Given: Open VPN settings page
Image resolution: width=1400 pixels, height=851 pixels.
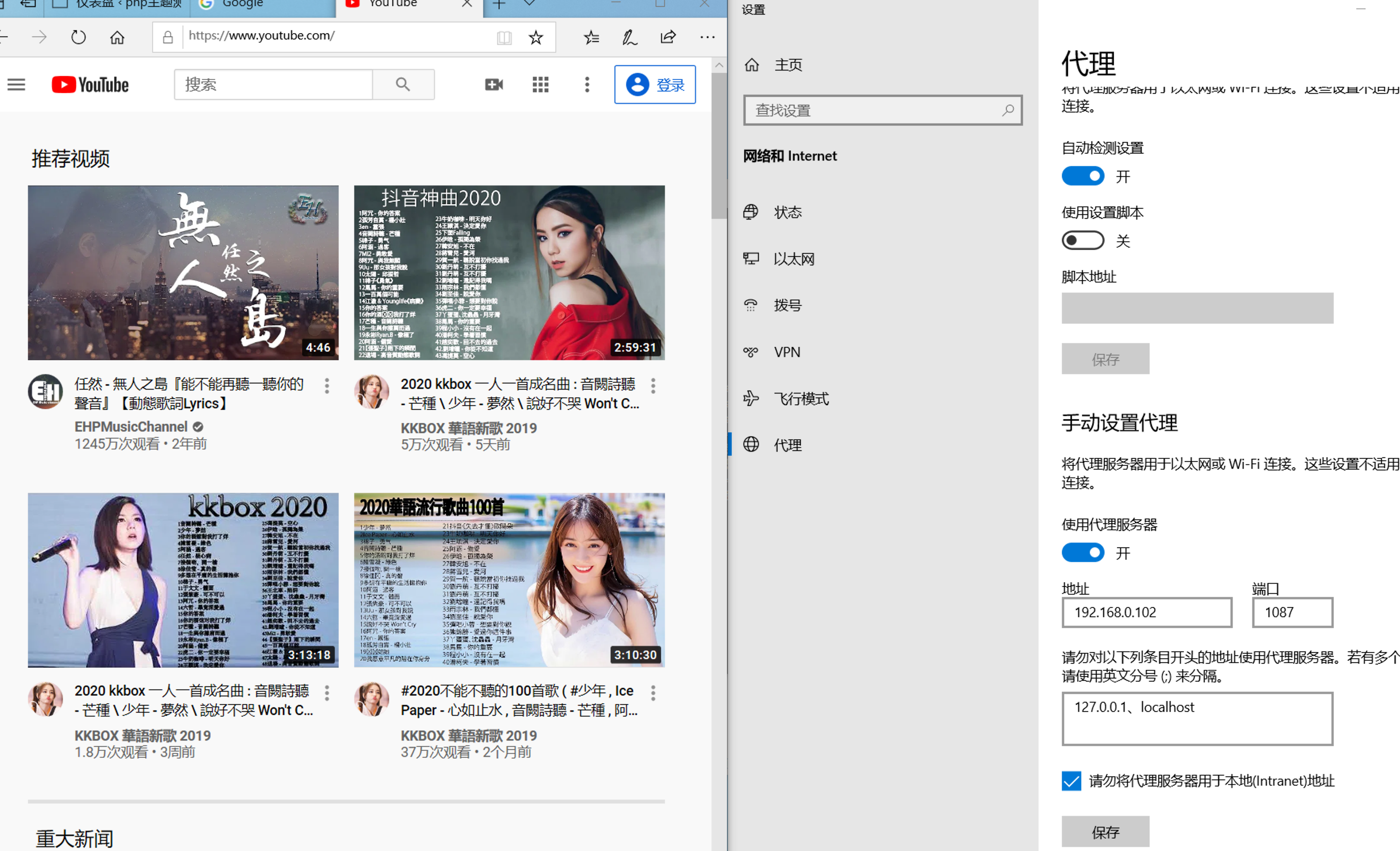Looking at the screenshot, I should click(x=772, y=352).
